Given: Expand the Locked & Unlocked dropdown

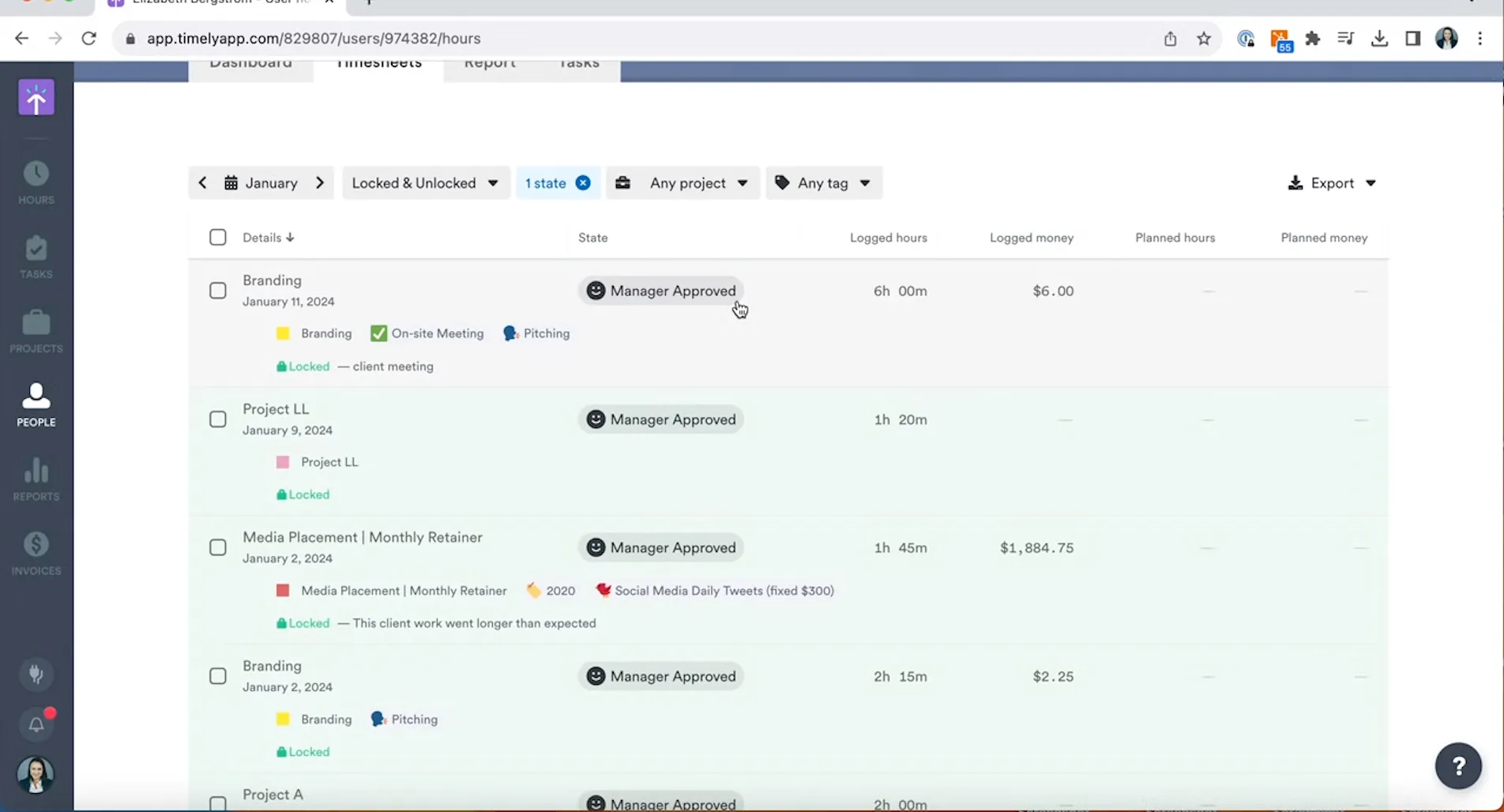Looking at the screenshot, I should (x=425, y=183).
